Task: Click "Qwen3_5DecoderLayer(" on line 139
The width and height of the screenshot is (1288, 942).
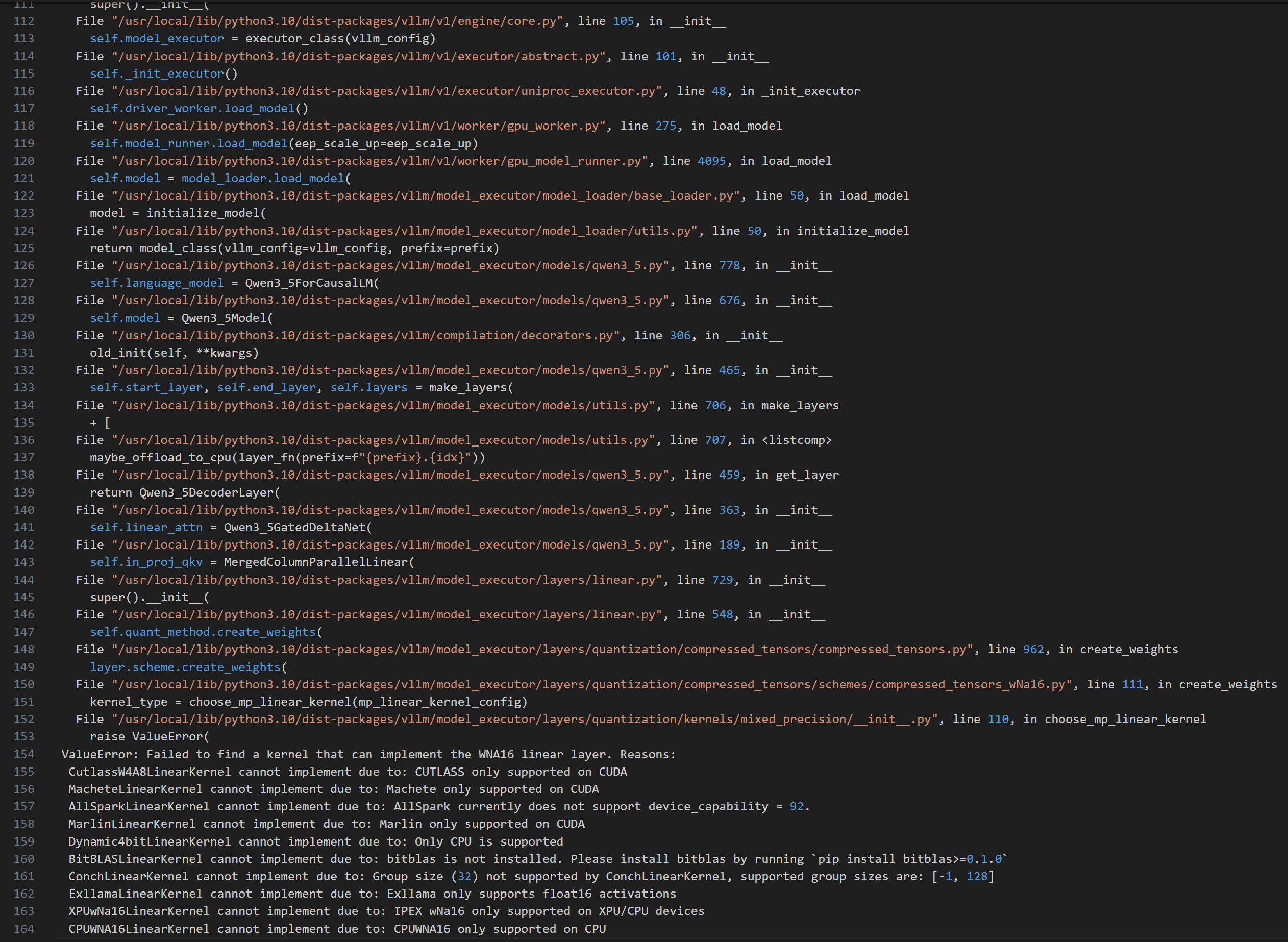Action: click(210, 492)
